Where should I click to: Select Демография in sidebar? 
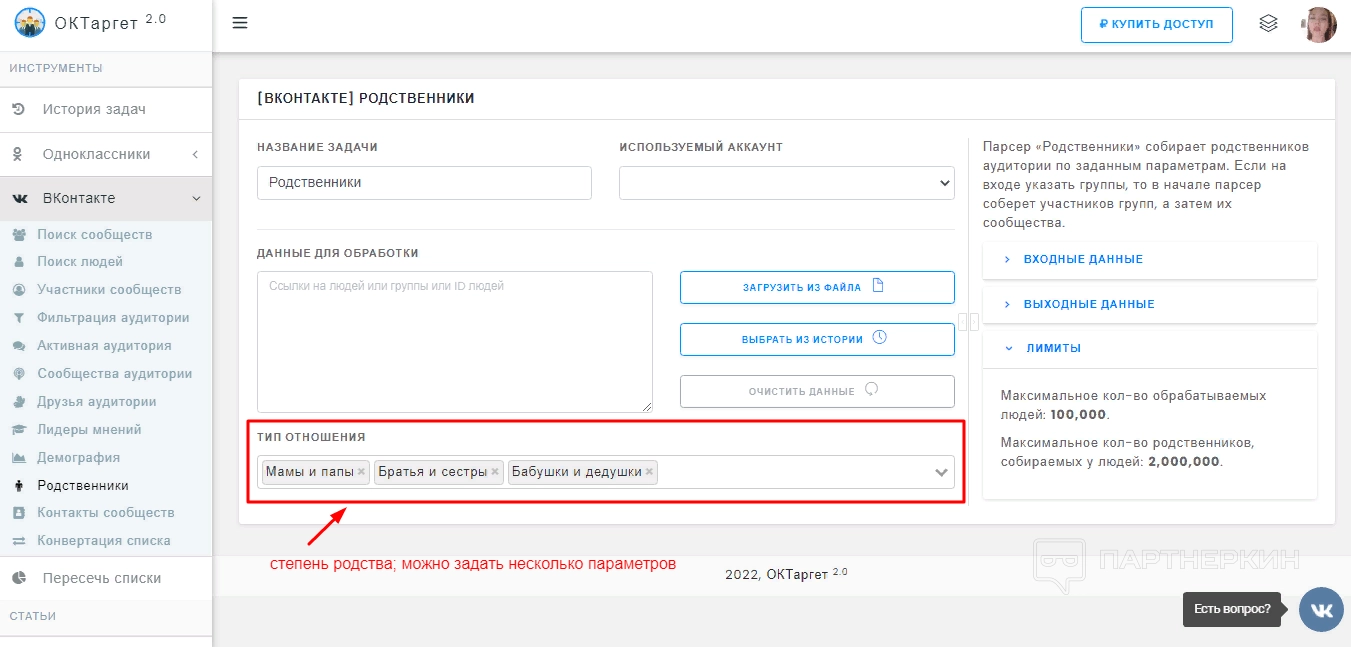point(78,458)
